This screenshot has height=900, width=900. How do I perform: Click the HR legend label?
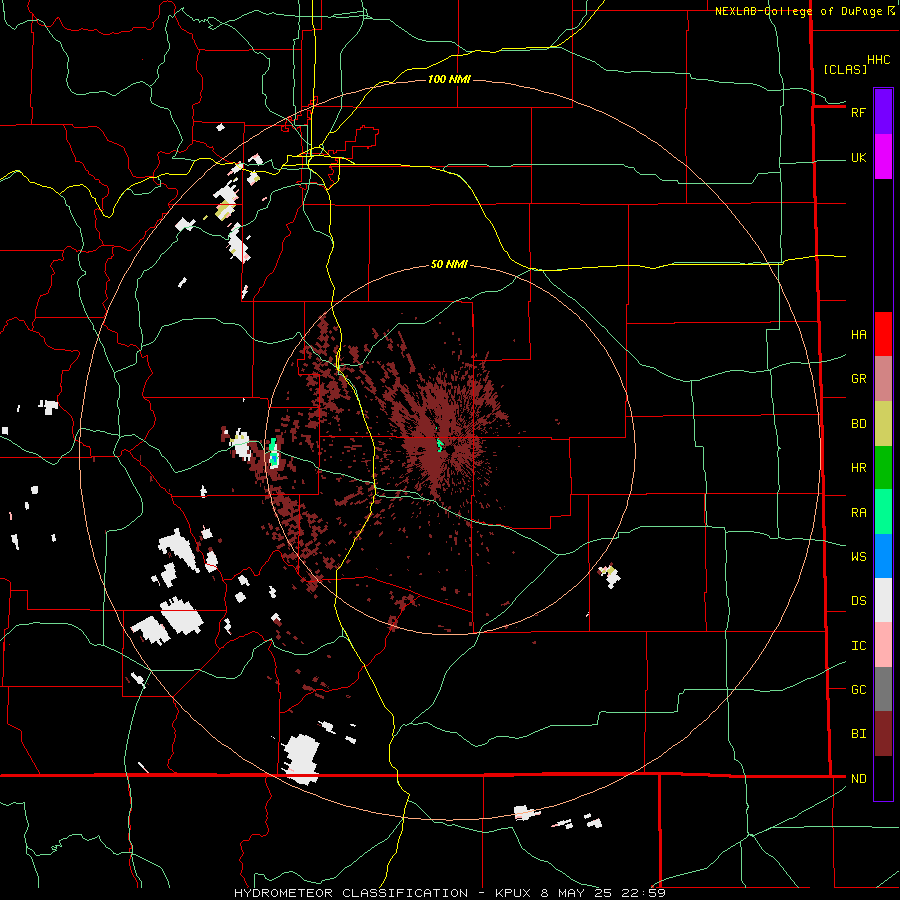click(x=858, y=468)
